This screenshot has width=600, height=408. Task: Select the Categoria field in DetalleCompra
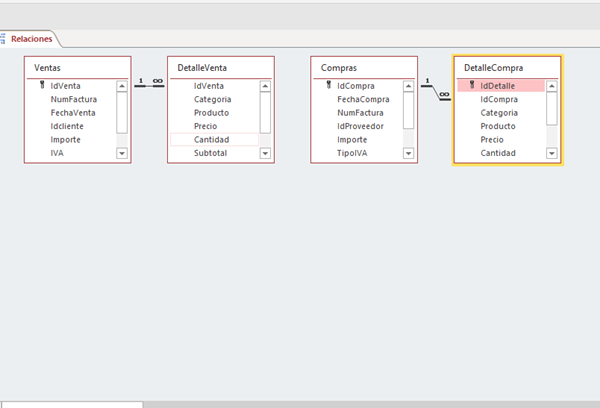pyautogui.click(x=499, y=113)
